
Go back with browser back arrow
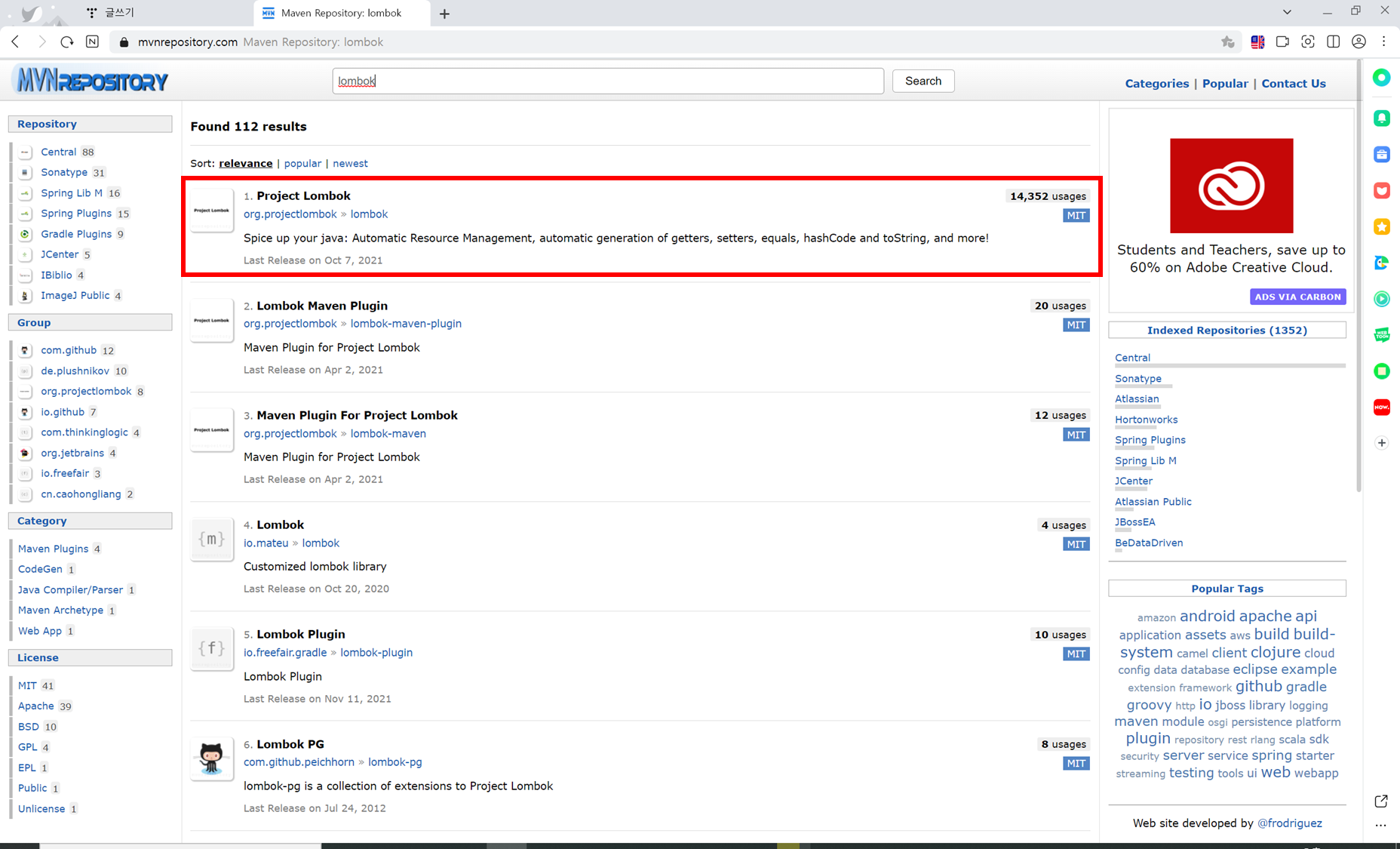(x=16, y=42)
